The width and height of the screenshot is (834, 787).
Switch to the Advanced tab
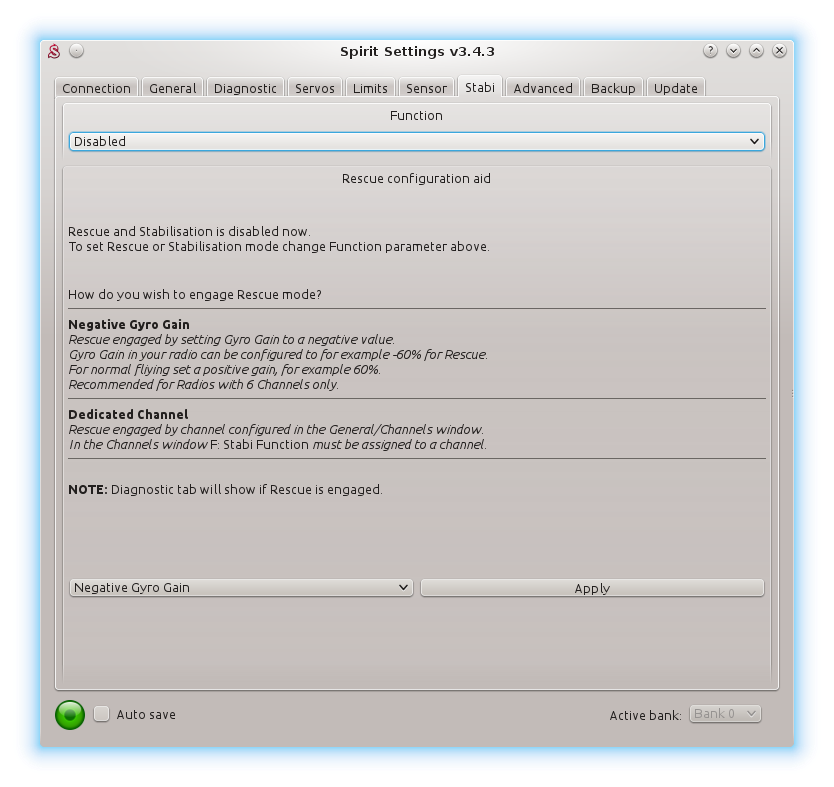(543, 88)
